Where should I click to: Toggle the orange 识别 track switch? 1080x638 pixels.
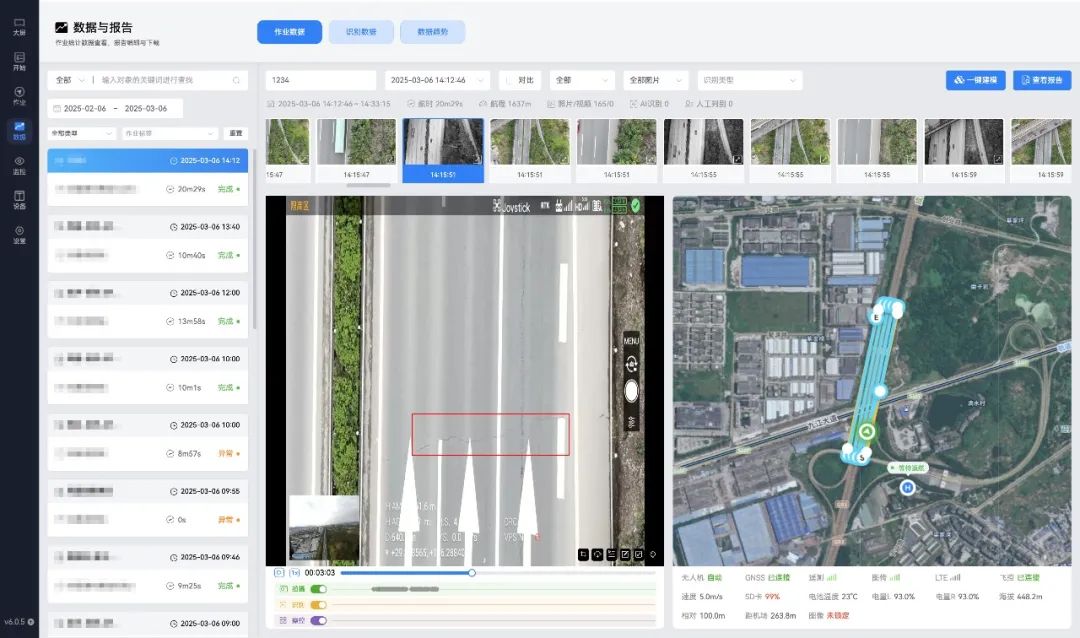click(x=319, y=605)
